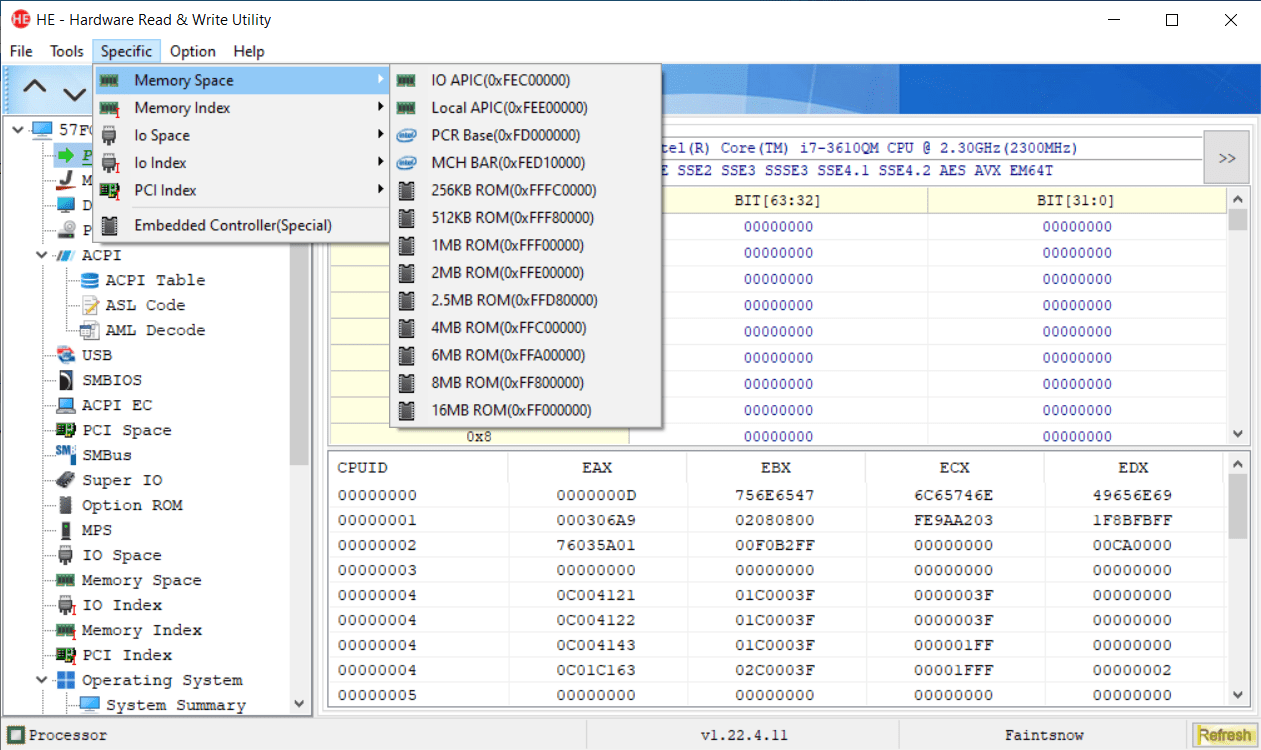The image size is (1261, 750).
Task: Click EDX value 1F8BFBFF
Action: click(x=1133, y=520)
